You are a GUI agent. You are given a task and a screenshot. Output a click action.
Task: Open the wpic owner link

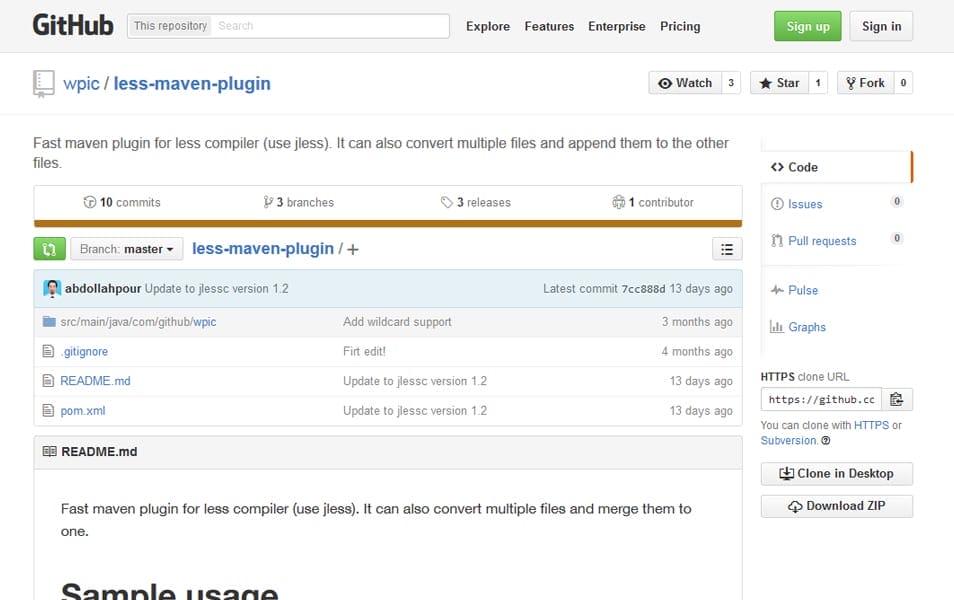[81, 83]
